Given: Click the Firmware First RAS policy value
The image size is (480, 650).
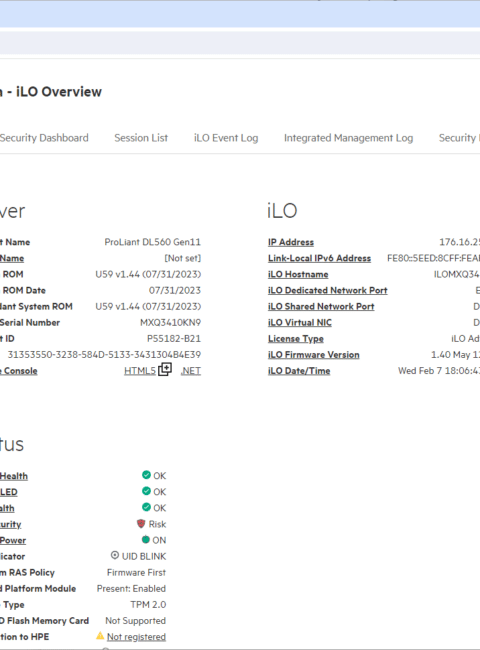Looking at the screenshot, I should tap(136, 572).
